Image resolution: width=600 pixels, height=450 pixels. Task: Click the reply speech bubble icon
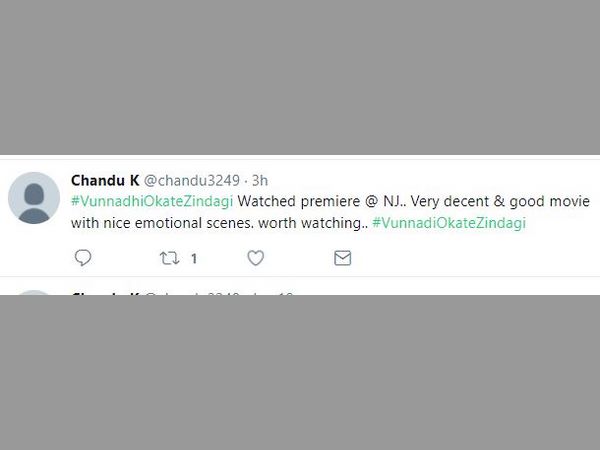tap(83, 258)
